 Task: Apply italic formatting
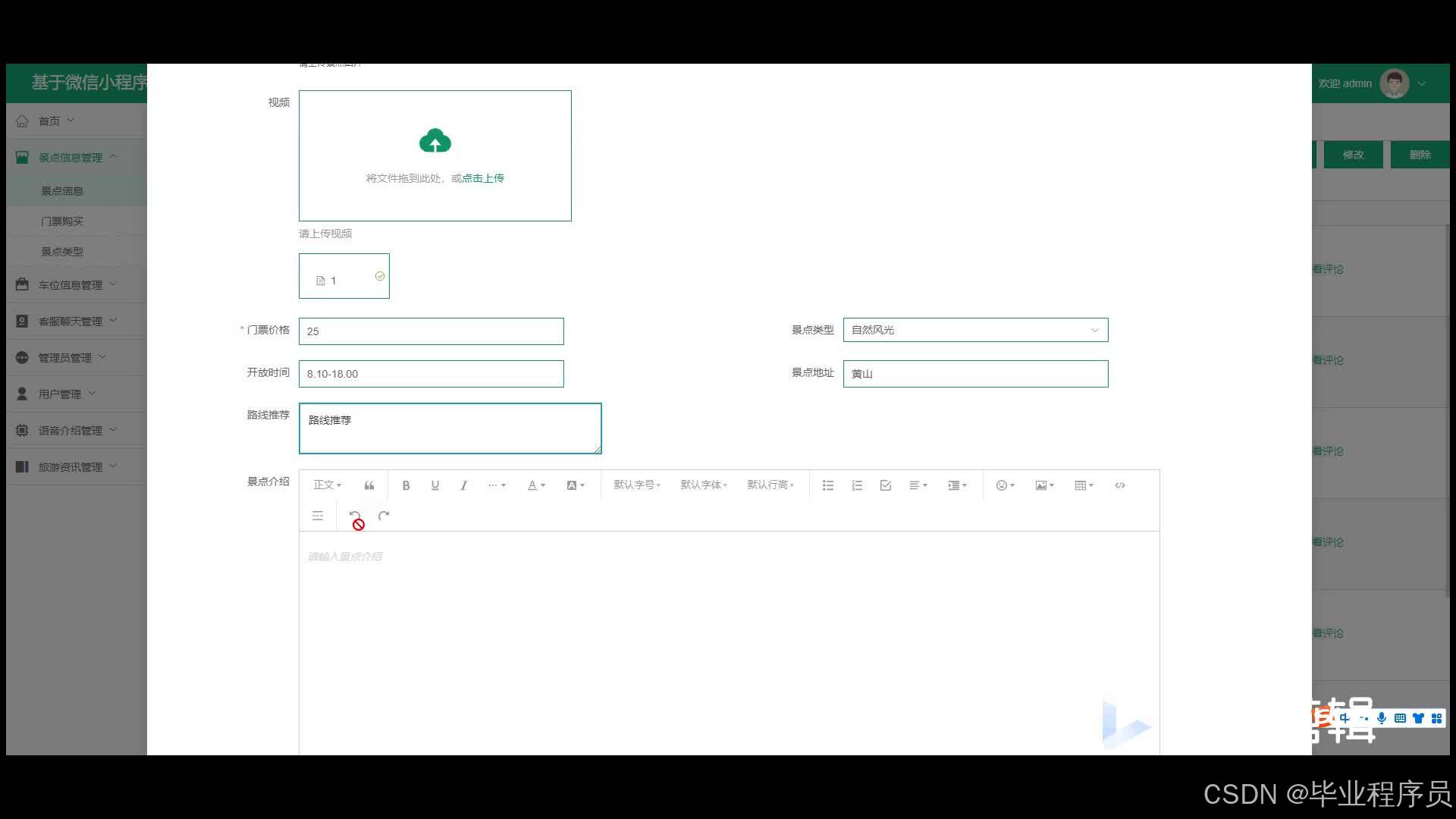[463, 485]
